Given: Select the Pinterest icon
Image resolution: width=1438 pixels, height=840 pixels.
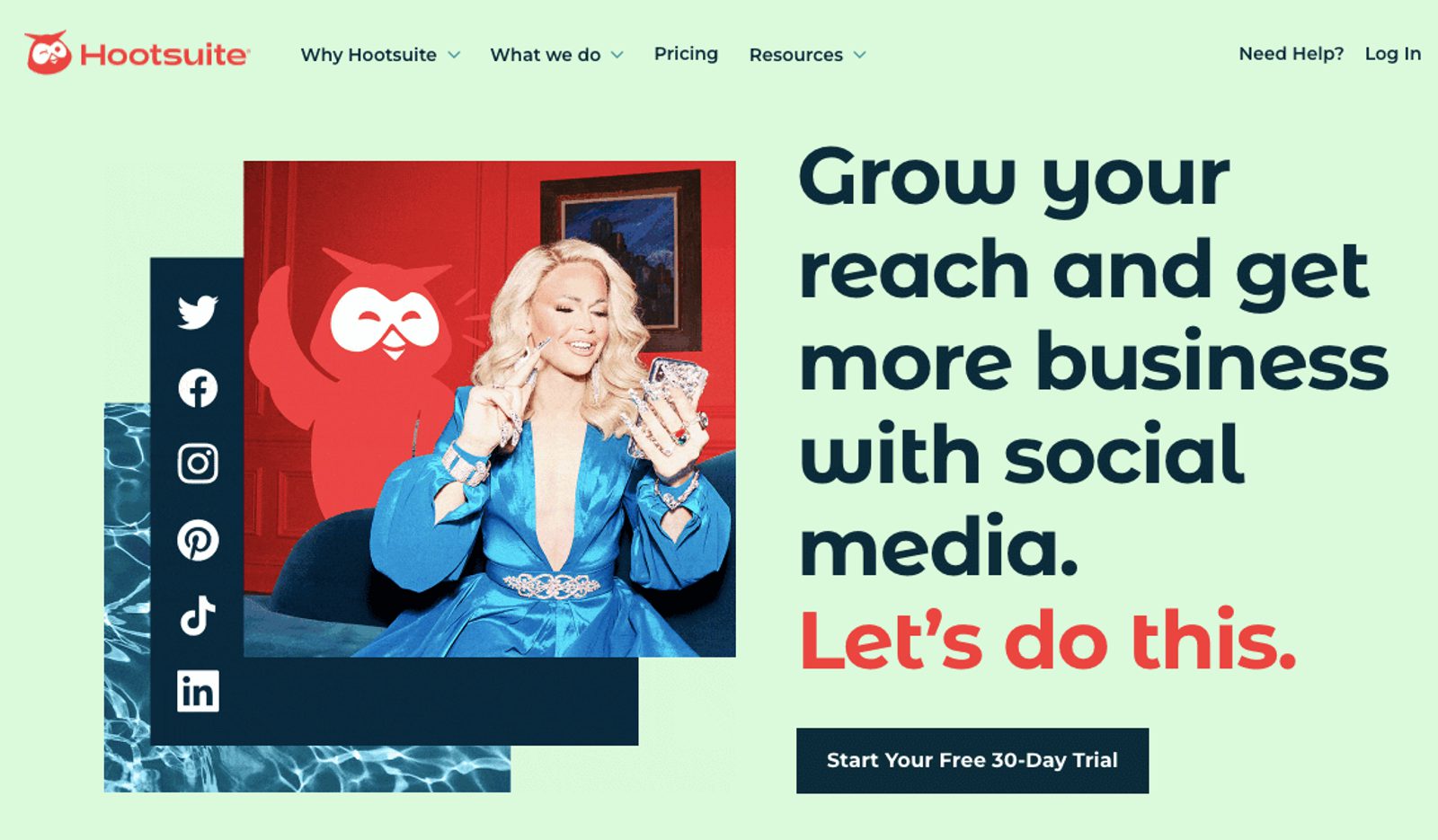Looking at the screenshot, I should [x=198, y=540].
